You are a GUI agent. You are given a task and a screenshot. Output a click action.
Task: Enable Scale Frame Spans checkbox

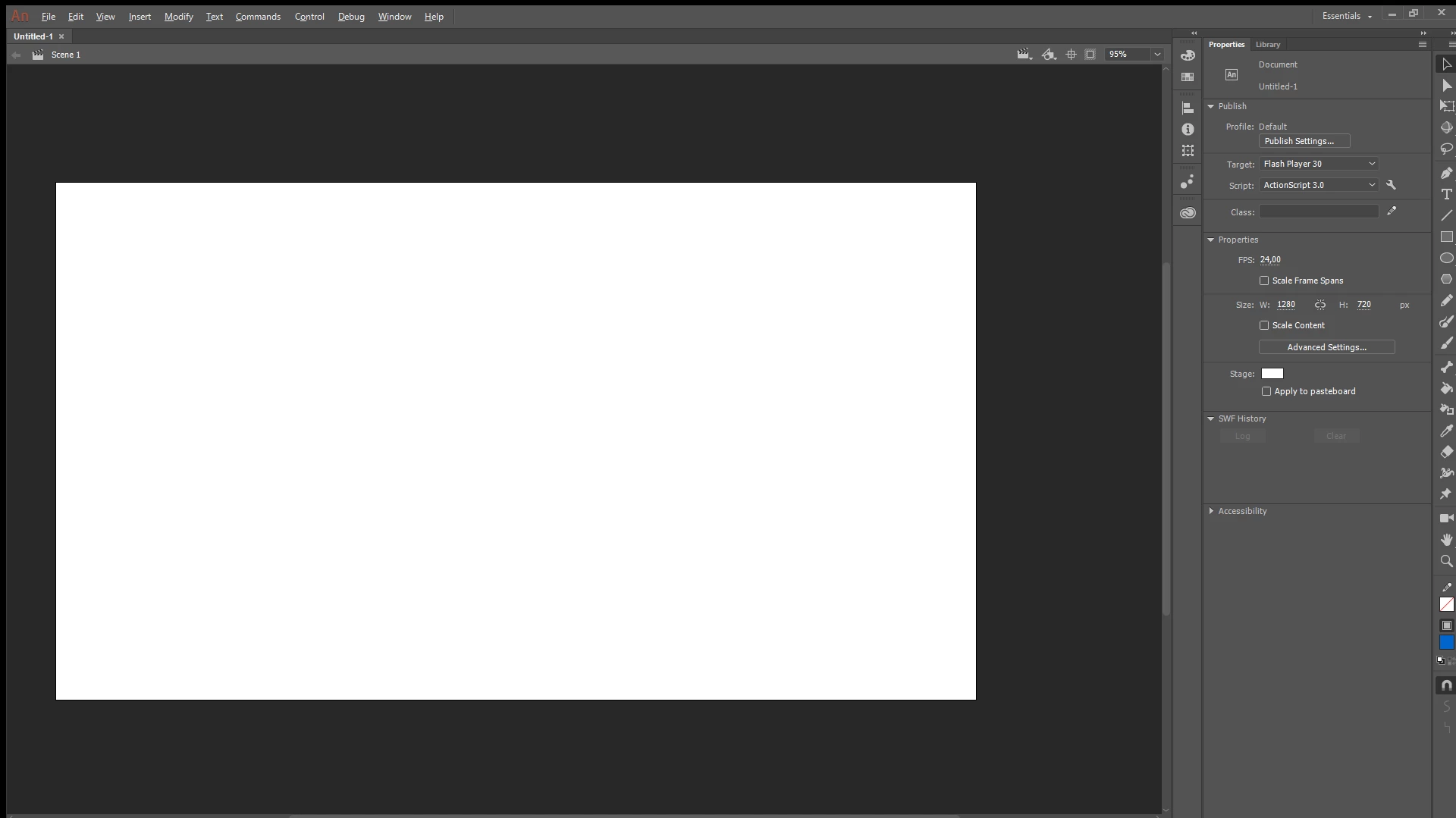coord(1264,281)
